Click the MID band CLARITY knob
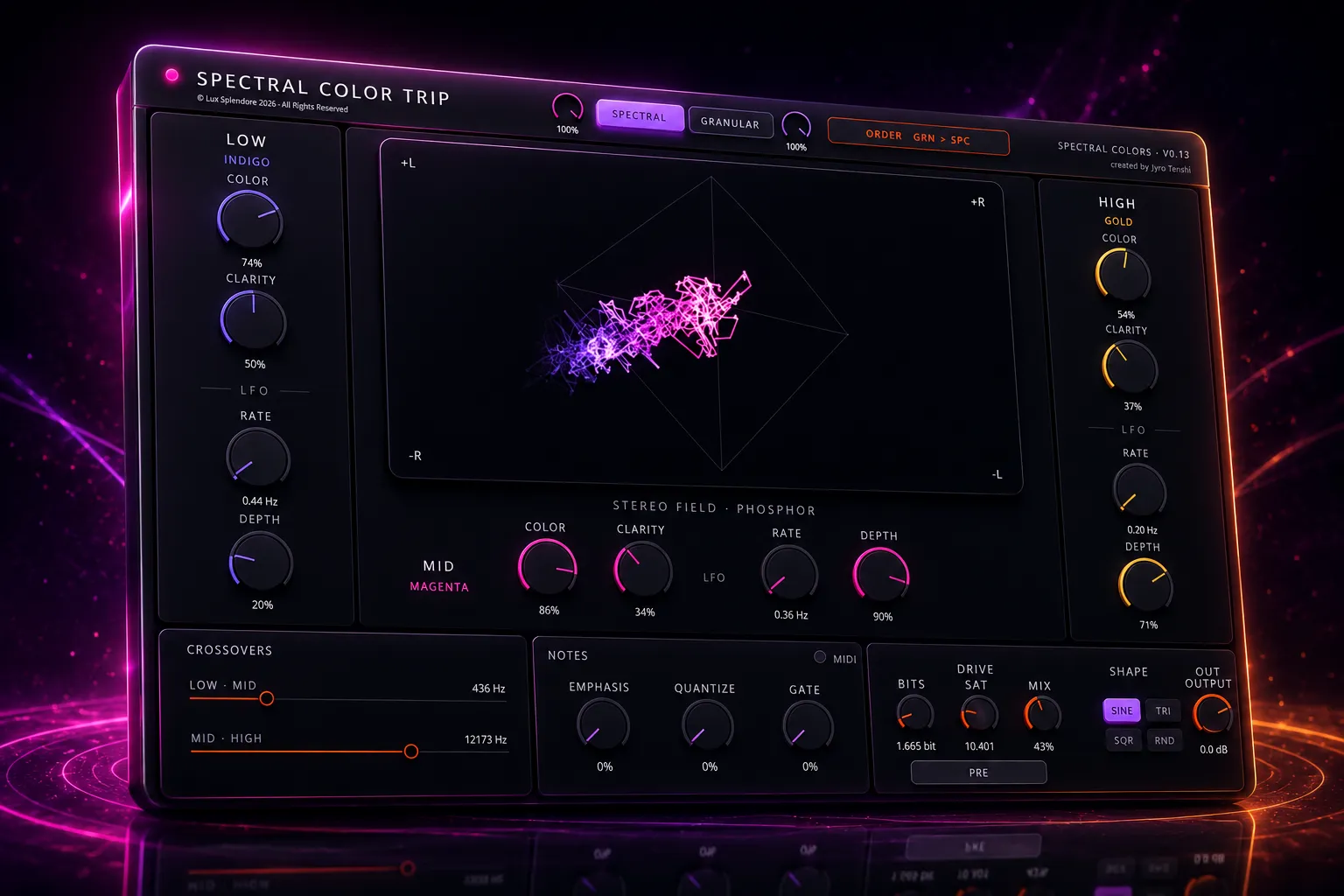 coord(643,570)
